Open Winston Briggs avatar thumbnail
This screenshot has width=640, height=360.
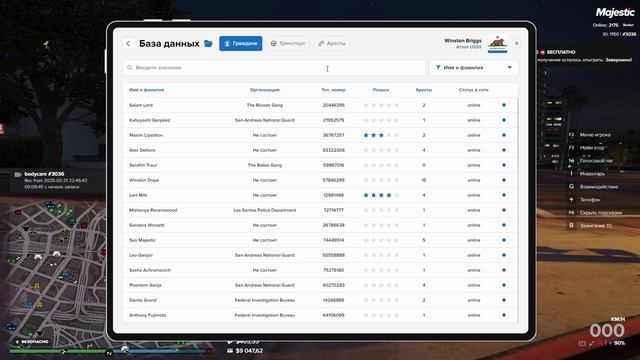pos(498,43)
